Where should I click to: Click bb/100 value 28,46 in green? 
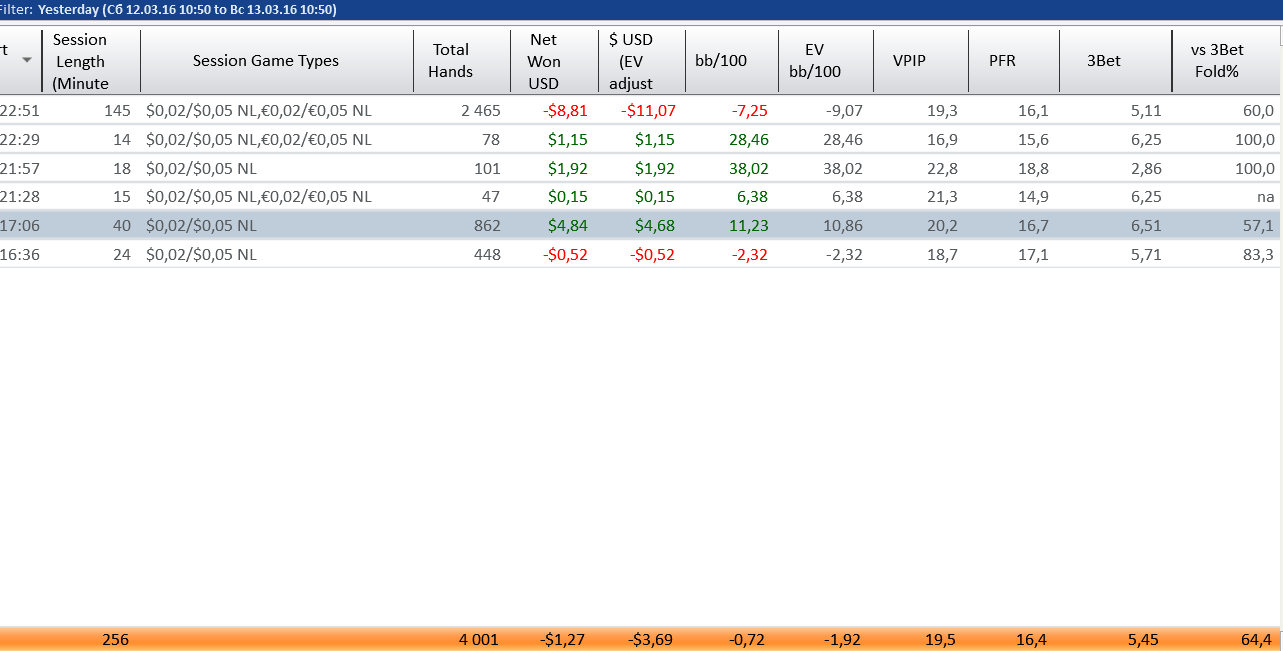click(x=748, y=140)
